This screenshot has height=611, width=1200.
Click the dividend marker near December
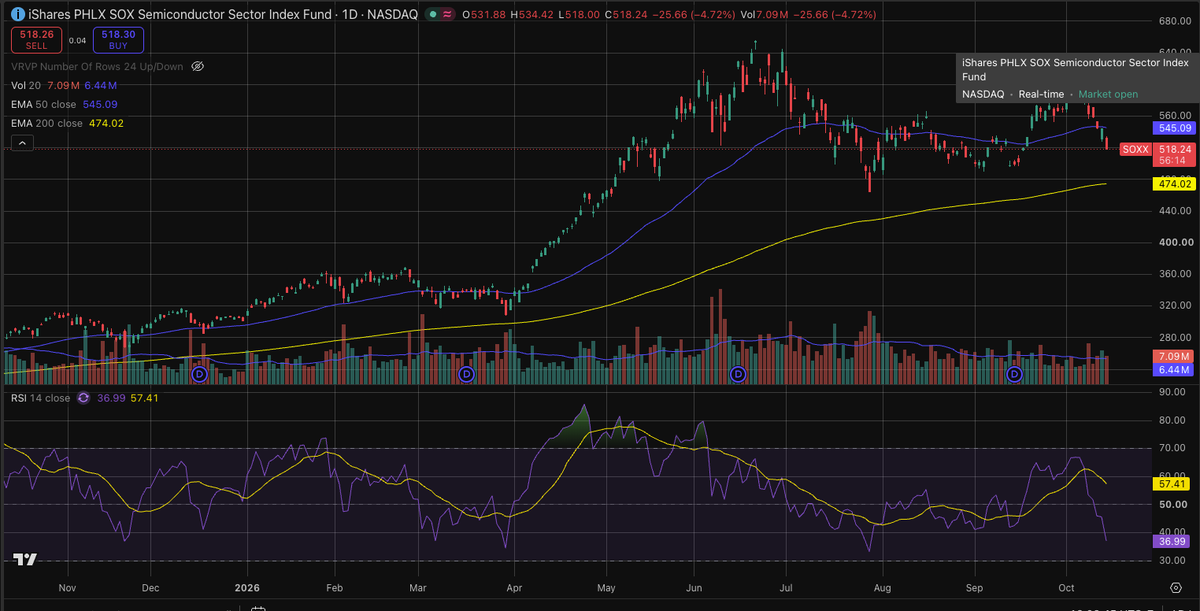pos(198,374)
